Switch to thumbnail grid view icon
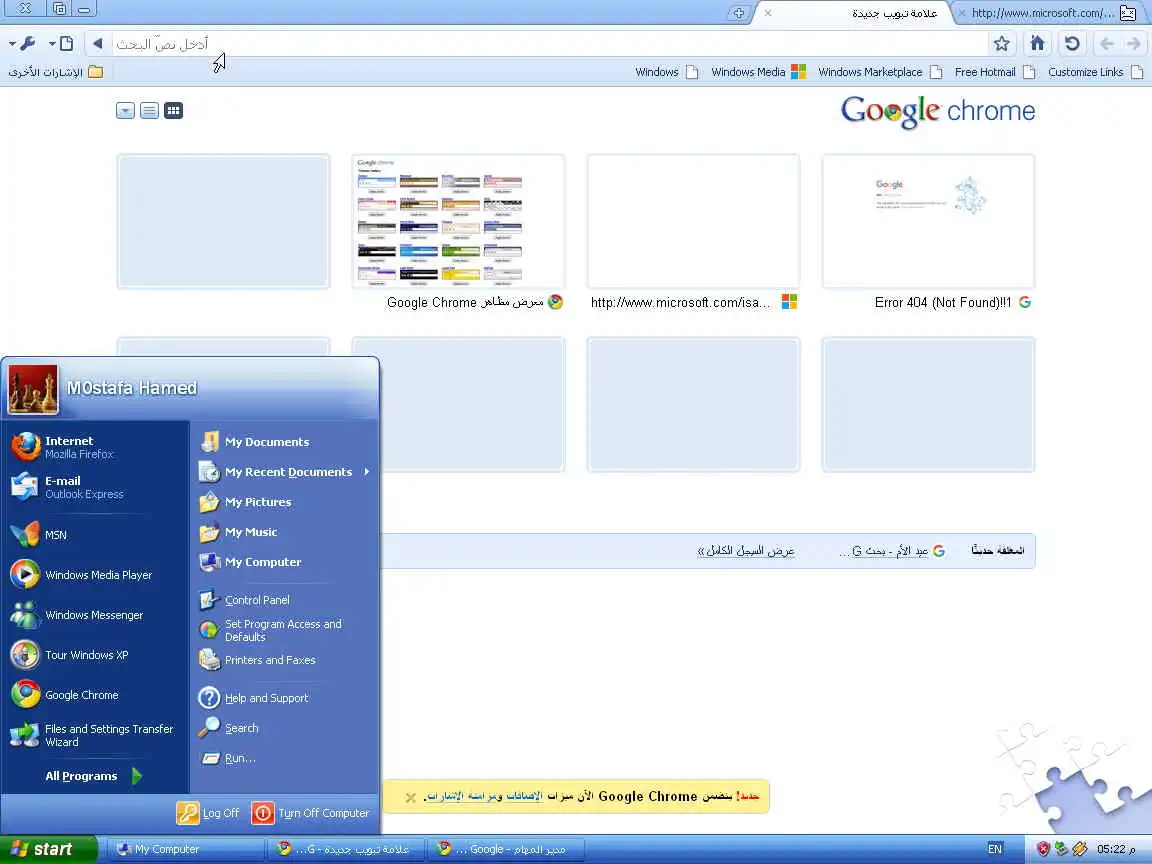The width and height of the screenshot is (1152, 864). click(x=173, y=111)
